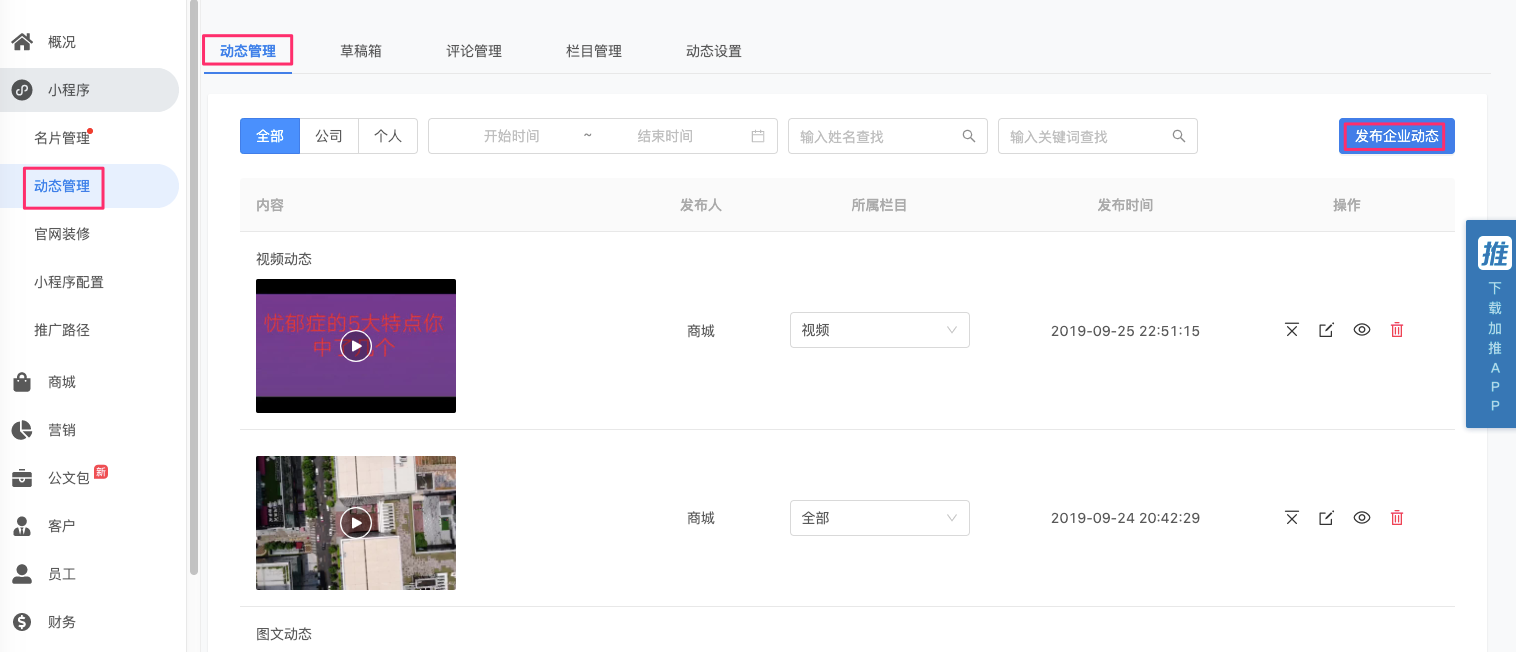Switch to the 栏目管理 tab
The width and height of the screenshot is (1516, 652).
pyautogui.click(x=594, y=51)
